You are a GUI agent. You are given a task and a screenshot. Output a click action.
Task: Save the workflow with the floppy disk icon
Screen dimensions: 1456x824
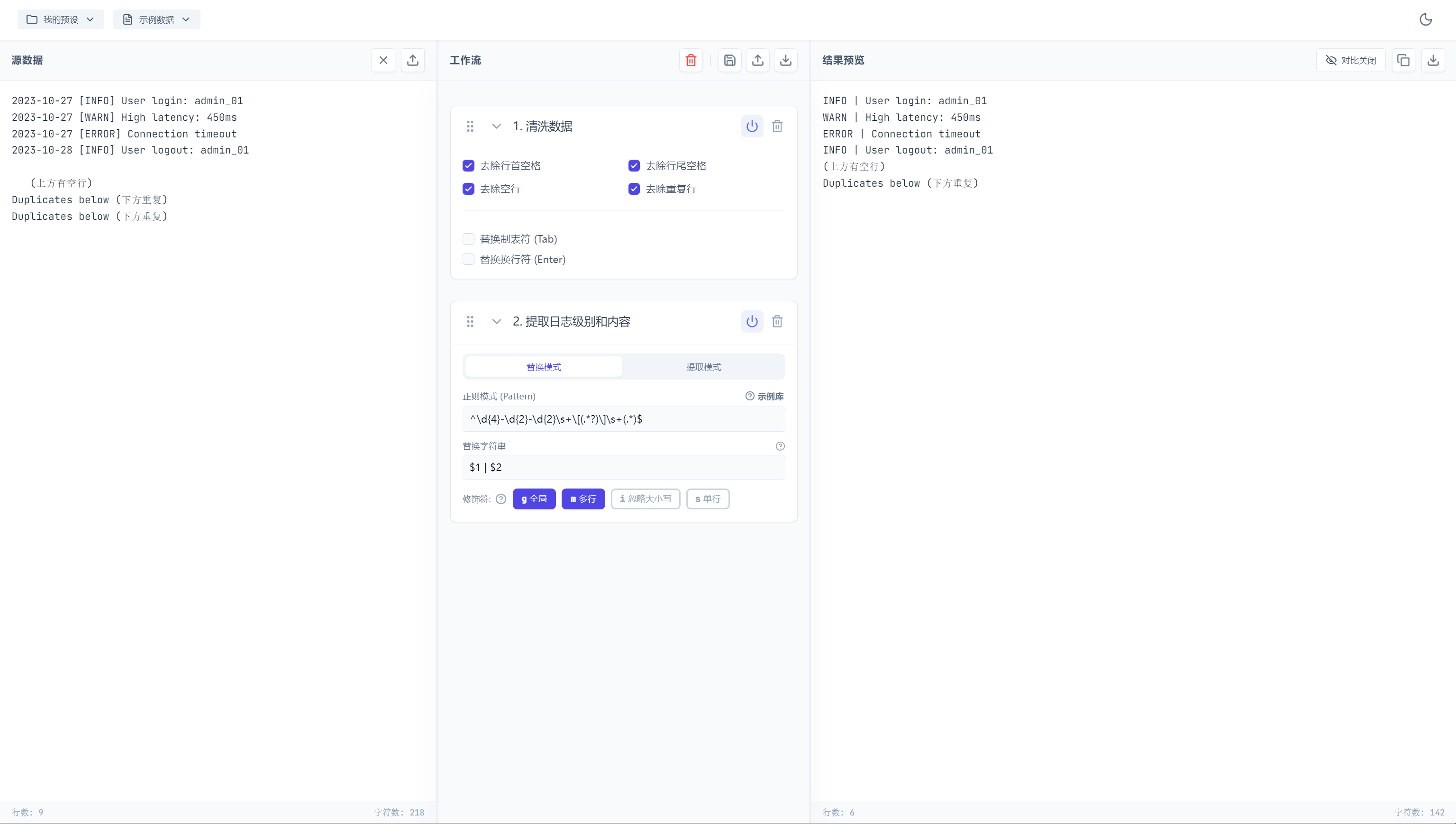[x=730, y=60]
